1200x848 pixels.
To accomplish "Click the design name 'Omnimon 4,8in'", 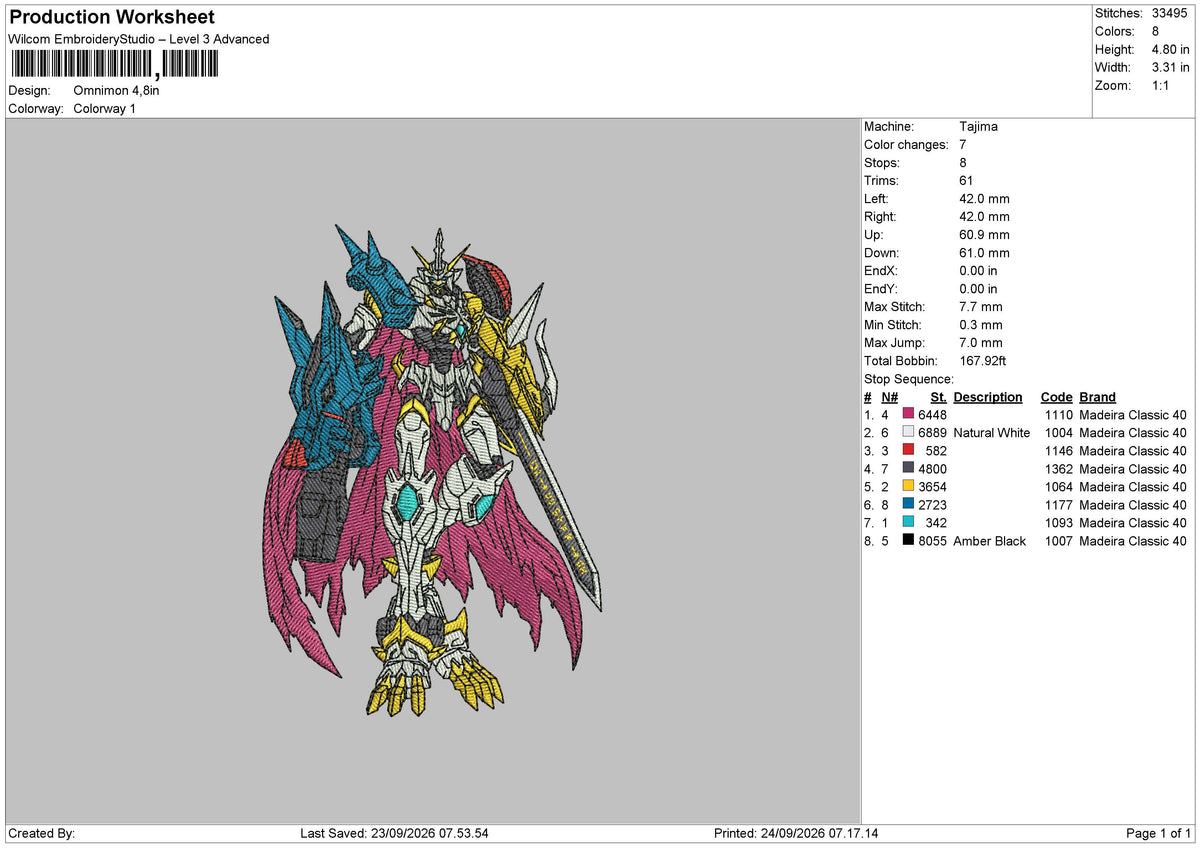I will [116, 91].
